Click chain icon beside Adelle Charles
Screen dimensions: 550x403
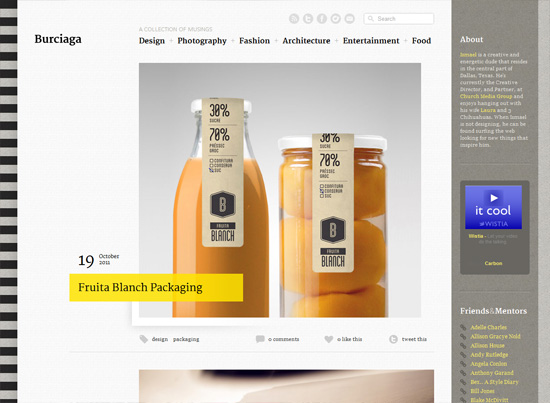[463, 327]
